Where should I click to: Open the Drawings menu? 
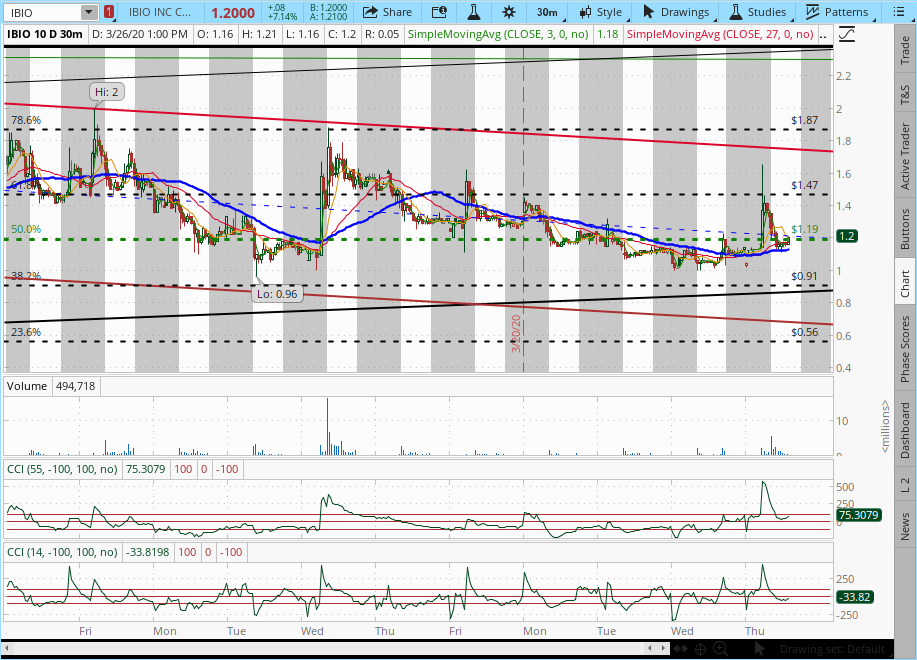(675, 12)
